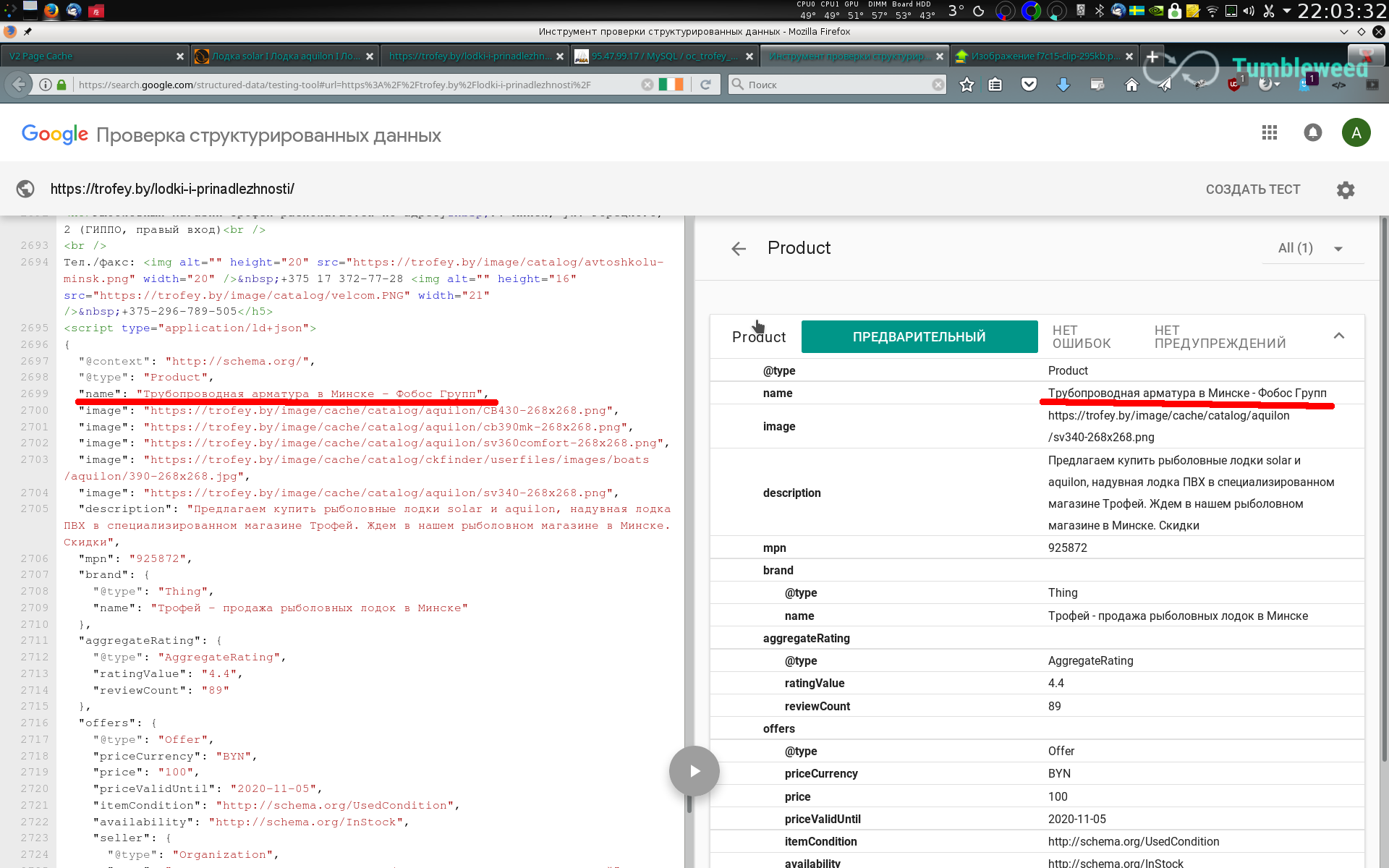Collapse the Product result section
Image resolution: width=1389 pixels, height=868 pixels.
[x=1338, y=336]
